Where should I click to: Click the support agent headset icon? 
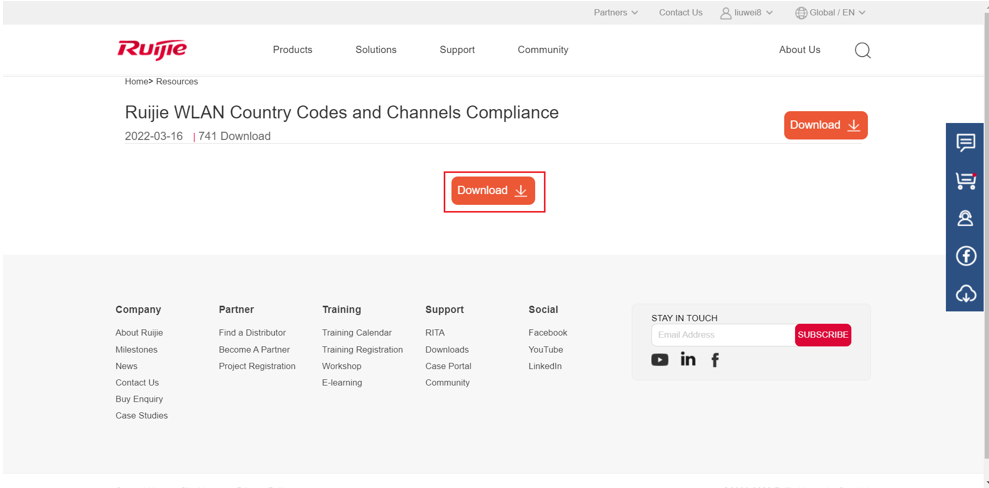[x=966, y=218]
